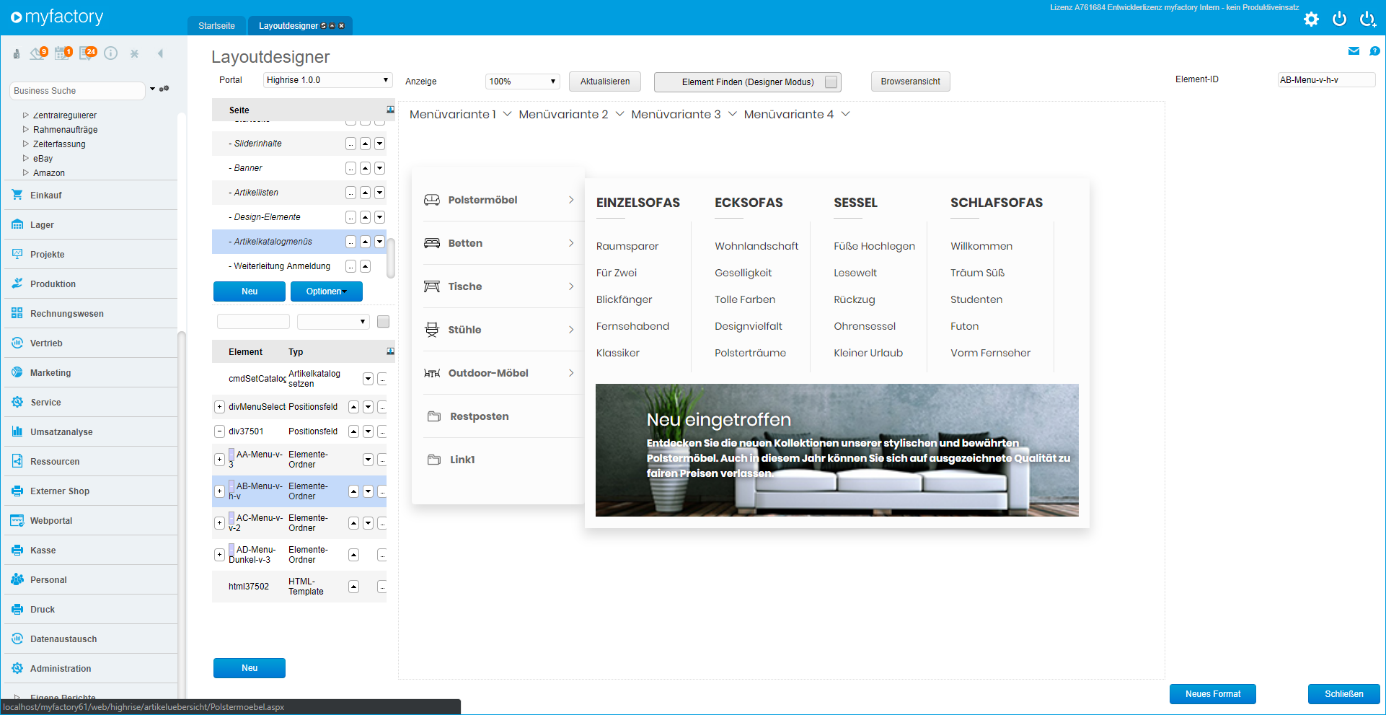Open Menüvariante 1 menu
The image size is (1386, 715).
[x=461, y=114]
